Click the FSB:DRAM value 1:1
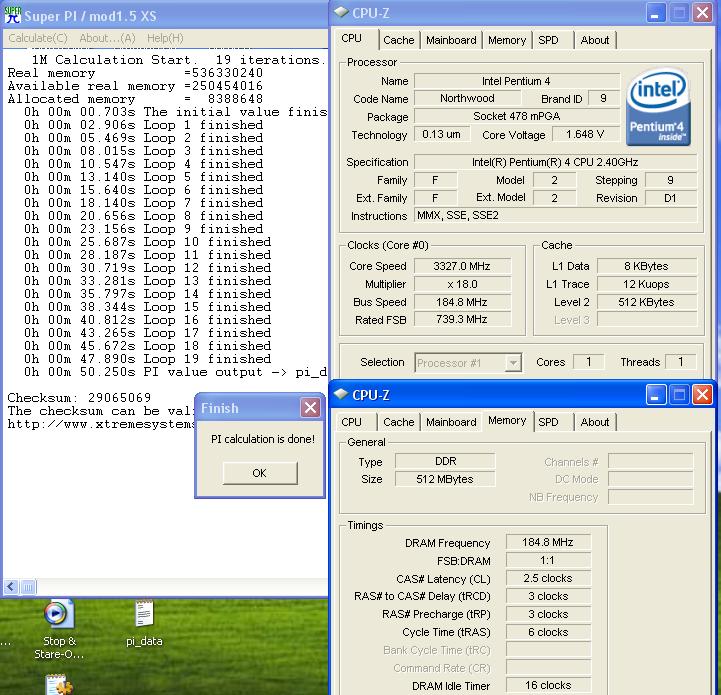 click(x=548, y=561)
